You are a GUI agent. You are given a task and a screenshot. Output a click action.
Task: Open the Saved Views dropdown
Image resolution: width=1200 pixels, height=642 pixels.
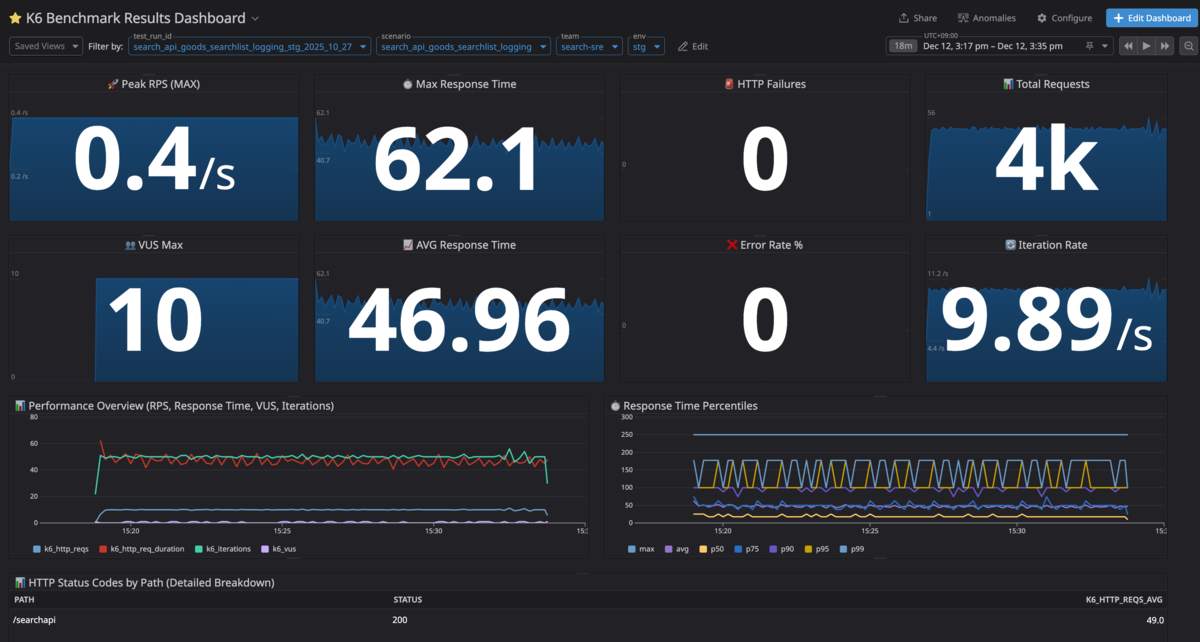(x=45, y=45)
